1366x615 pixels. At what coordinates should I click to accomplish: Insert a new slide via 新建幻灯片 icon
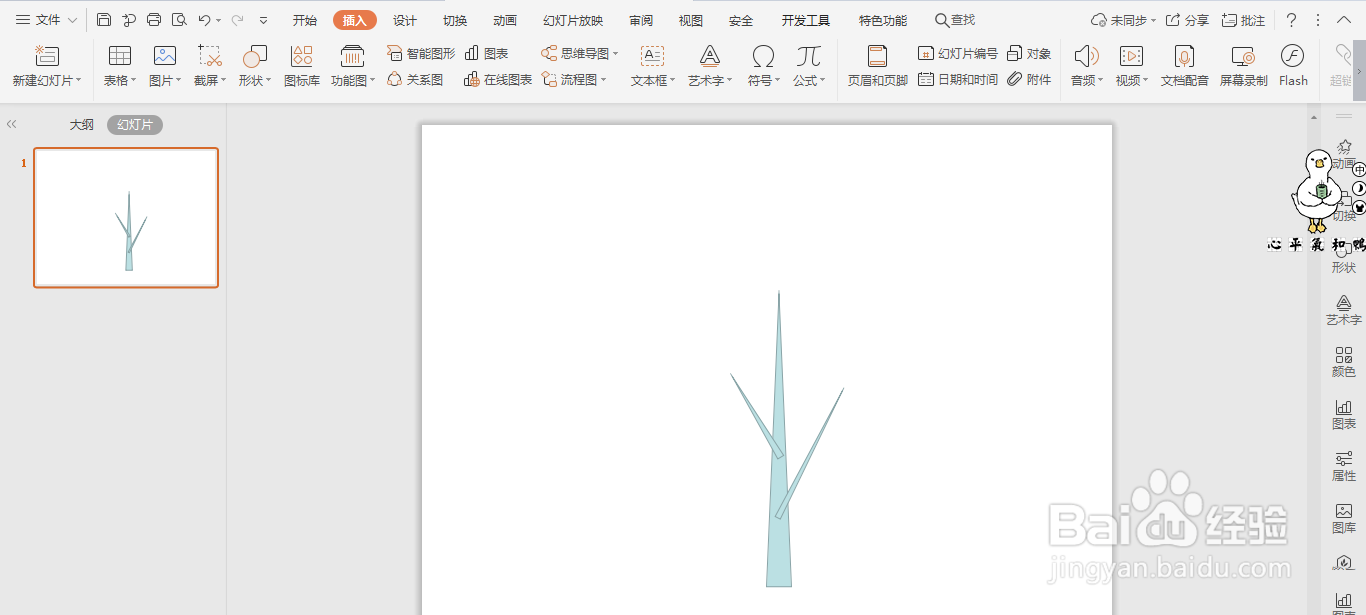47,56
